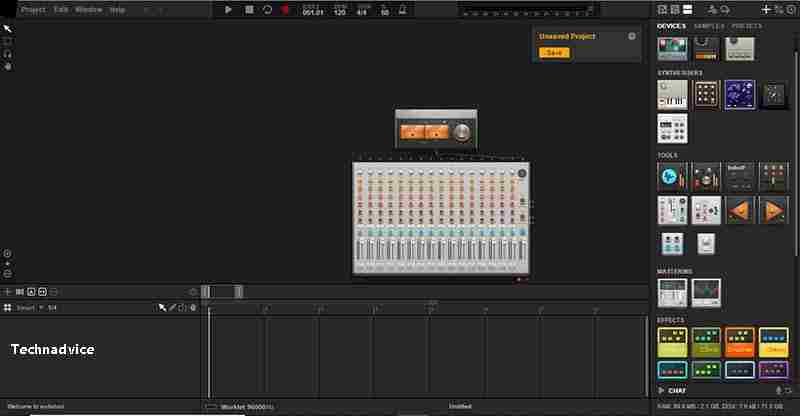Pick the second device with orange buttons

pyautogui.click(x=706, y=49)
